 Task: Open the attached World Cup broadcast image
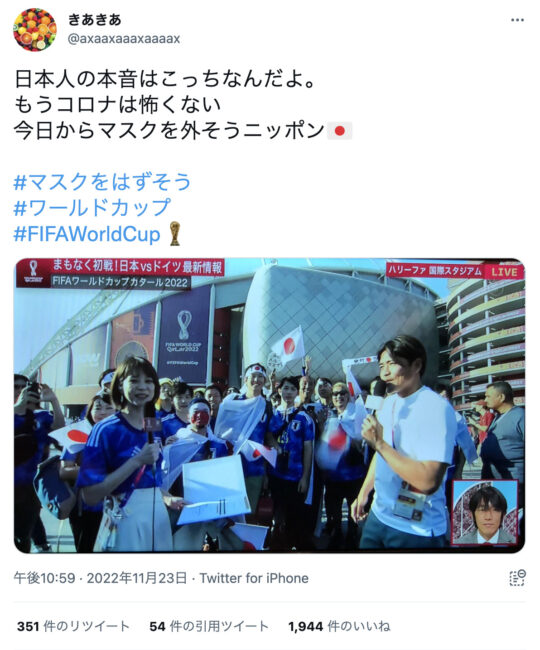[x=270, y=405]
